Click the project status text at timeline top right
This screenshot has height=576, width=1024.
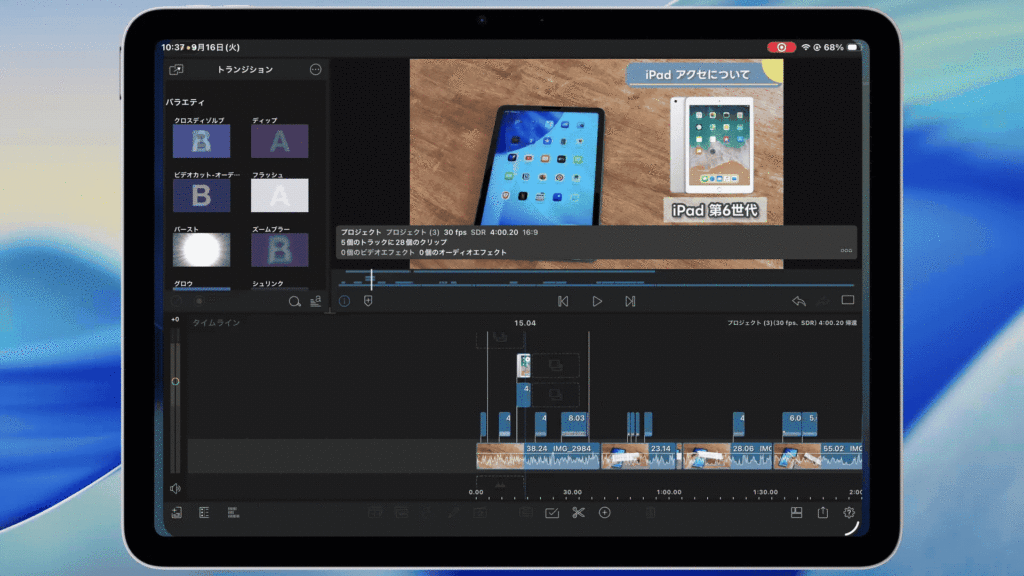pos(792,323)
